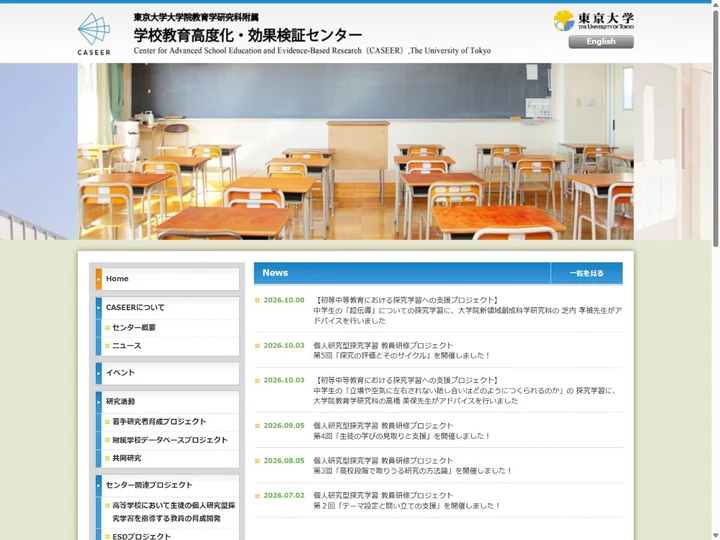Open ニュース sidebar link
The height and width of the screenshot is (540, 720).
(x=126, y=346)
